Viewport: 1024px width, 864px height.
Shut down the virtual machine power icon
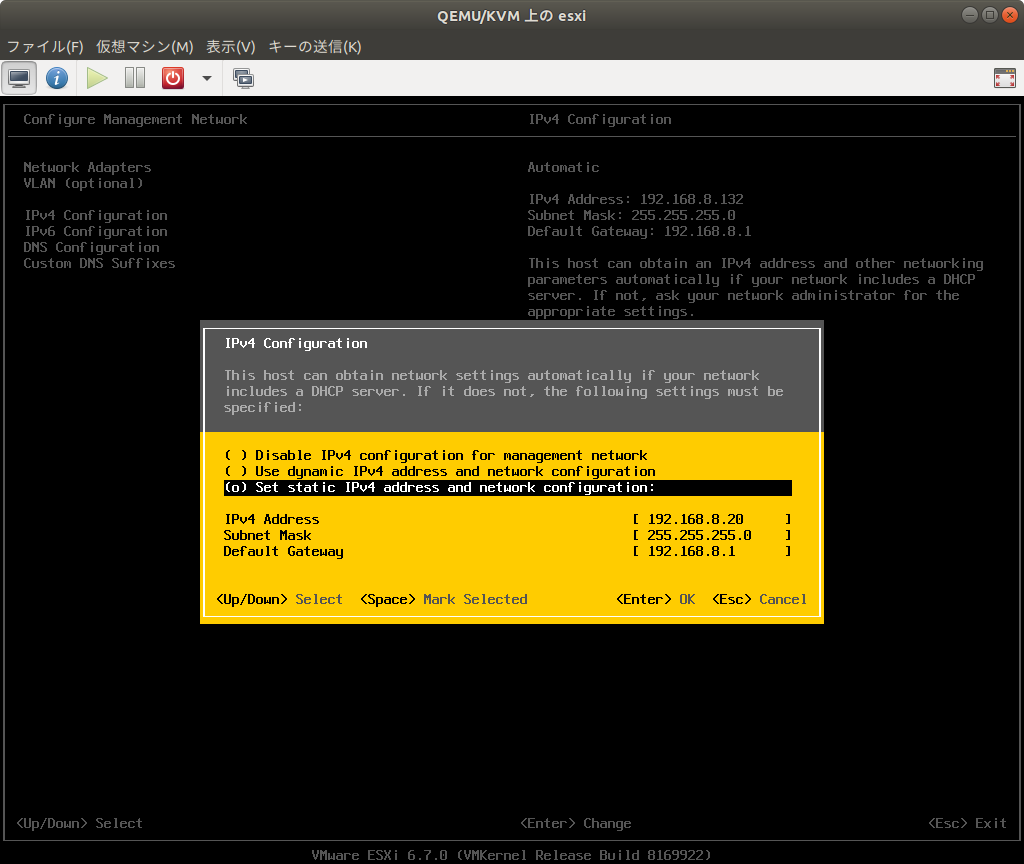point(173,78)
